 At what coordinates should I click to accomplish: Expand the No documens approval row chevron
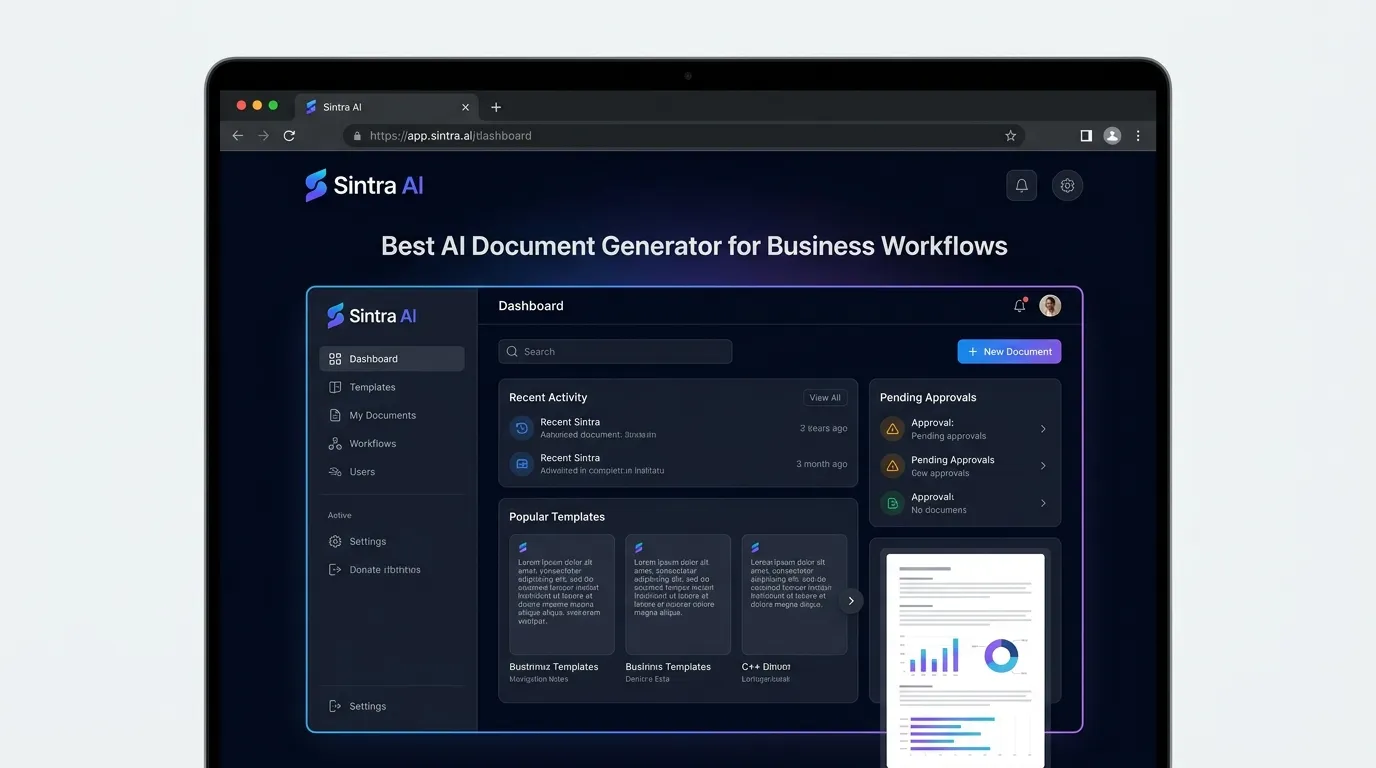point(1043,503)
